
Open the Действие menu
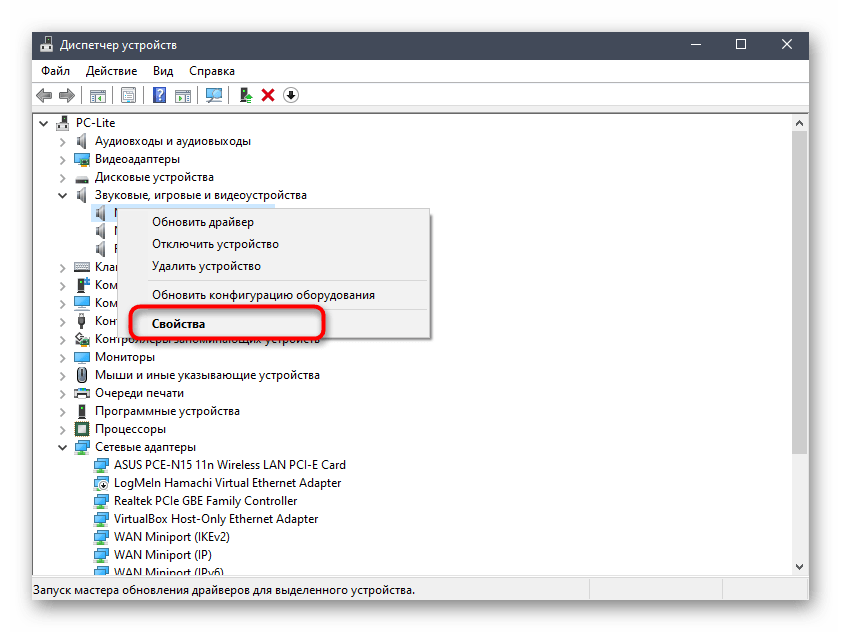111,71
